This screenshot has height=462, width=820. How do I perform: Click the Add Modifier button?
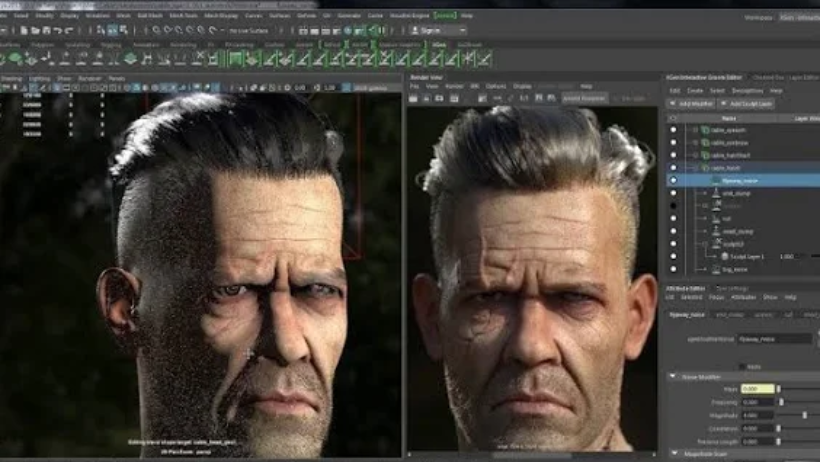(691, 104)
